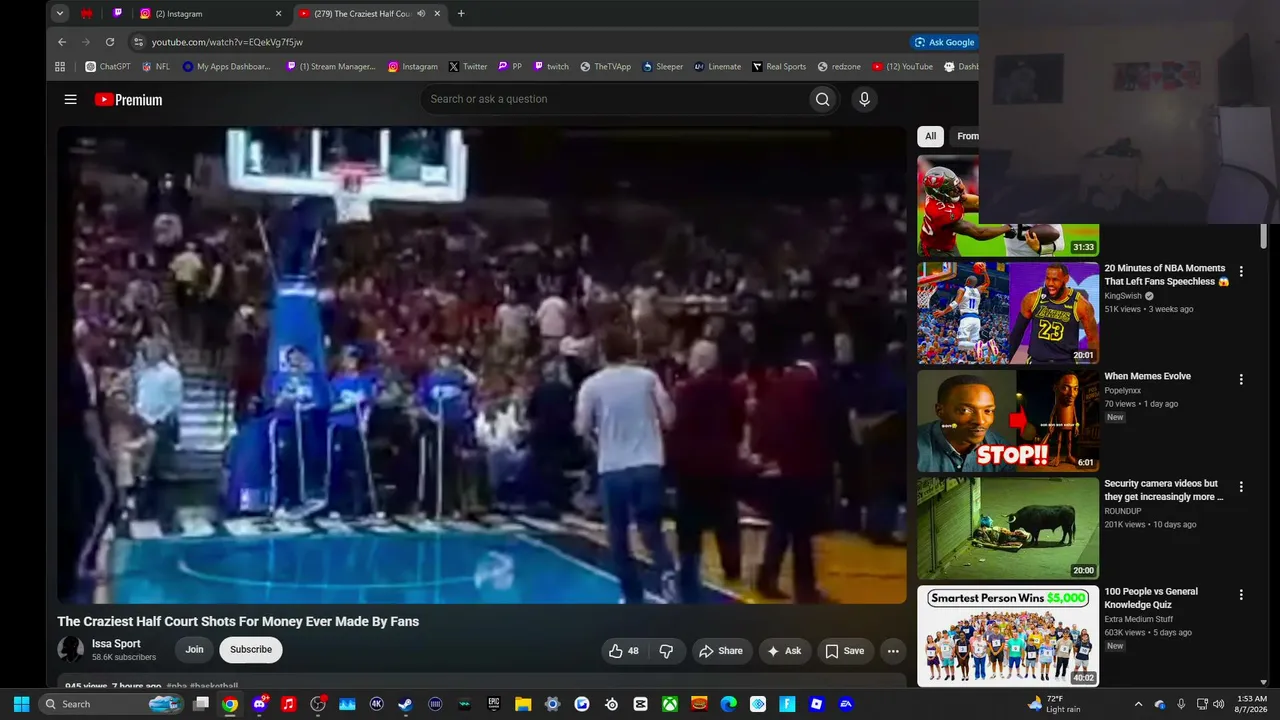
Task: Open When Memes Evolve video thumbnail
Action: tap(1008, 421)
